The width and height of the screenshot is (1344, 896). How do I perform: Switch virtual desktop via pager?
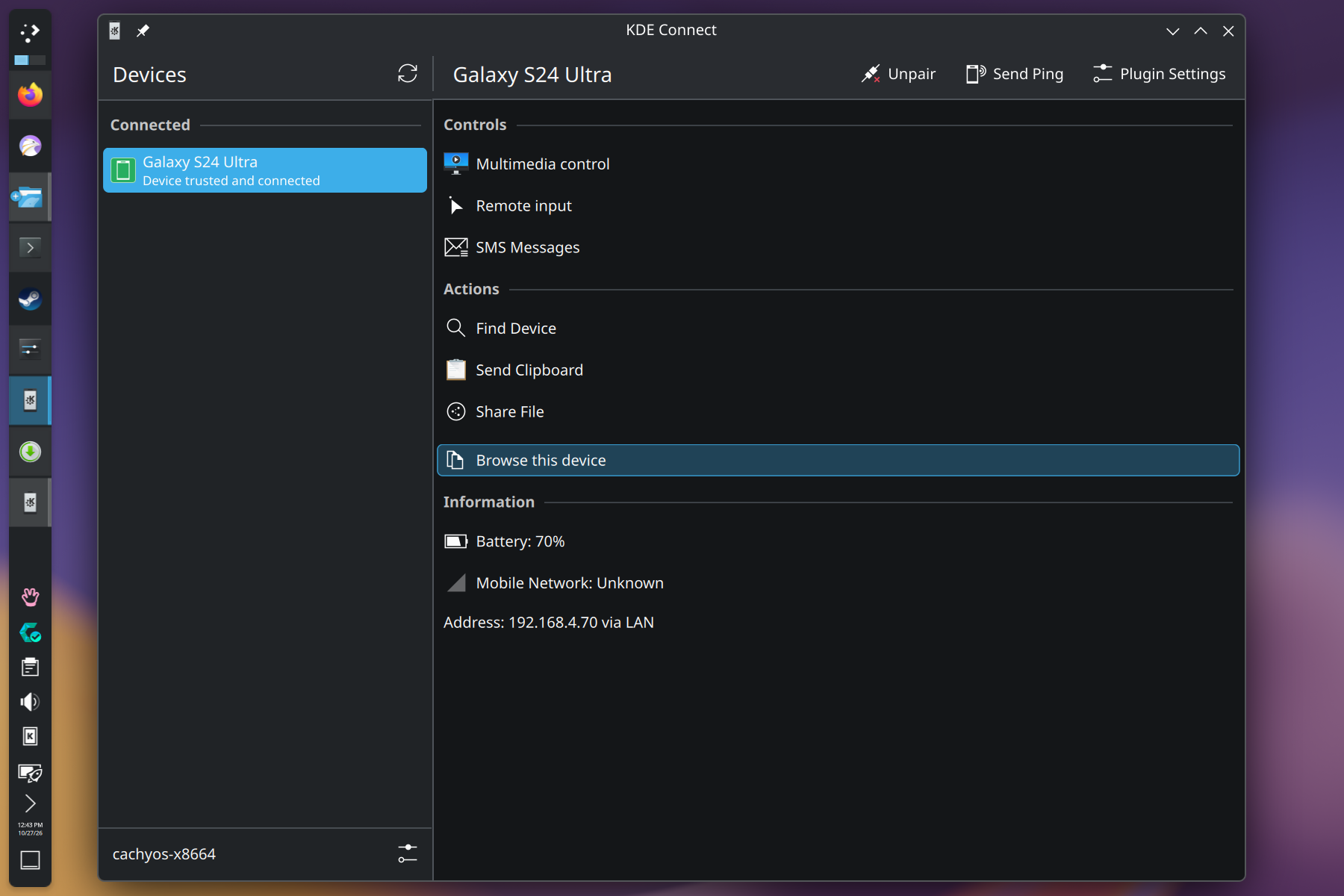coord(30,60)
